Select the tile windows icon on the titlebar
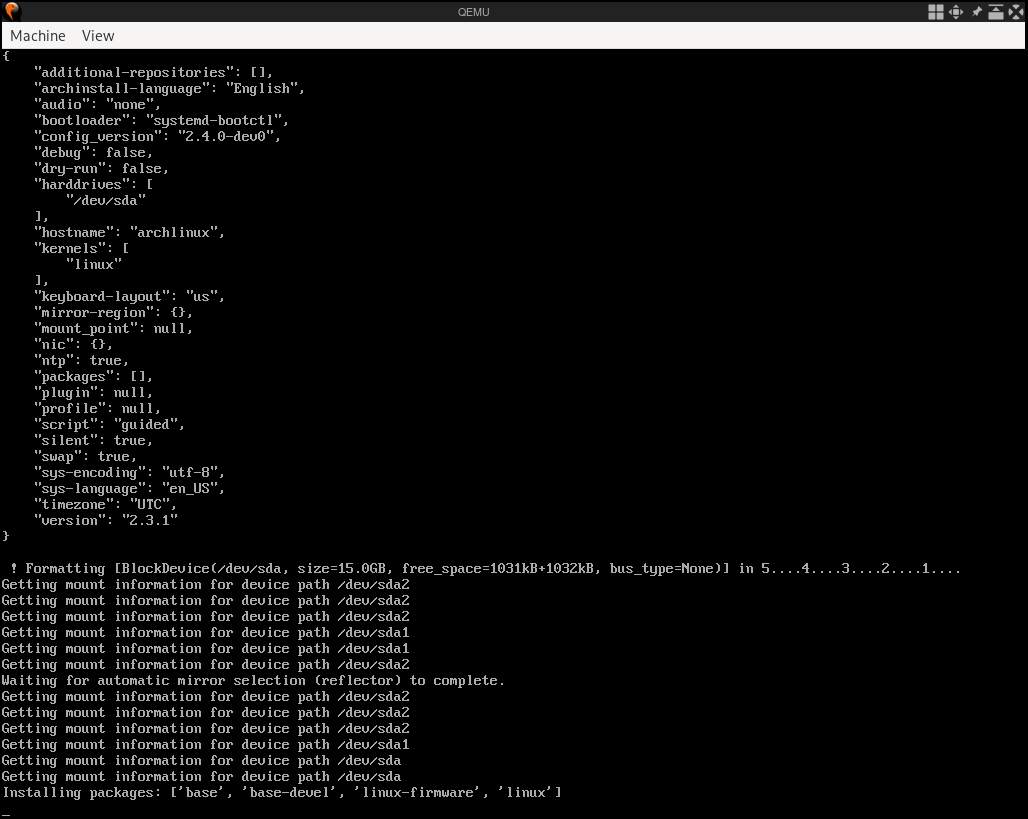1028x819 pixels. (936, 11)
